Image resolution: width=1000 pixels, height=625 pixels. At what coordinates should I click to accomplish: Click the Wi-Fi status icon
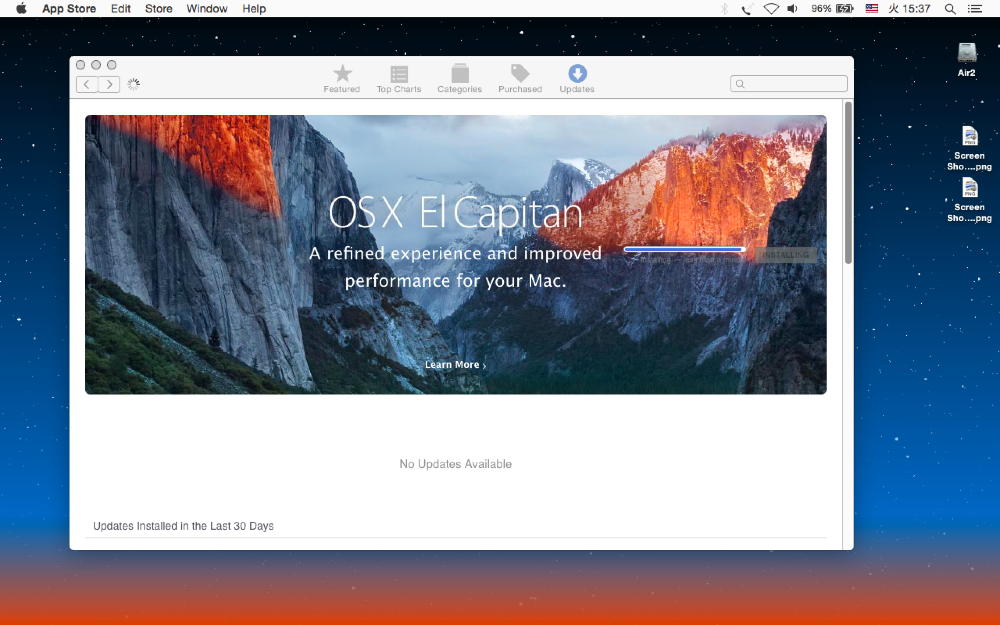[771, 9]
